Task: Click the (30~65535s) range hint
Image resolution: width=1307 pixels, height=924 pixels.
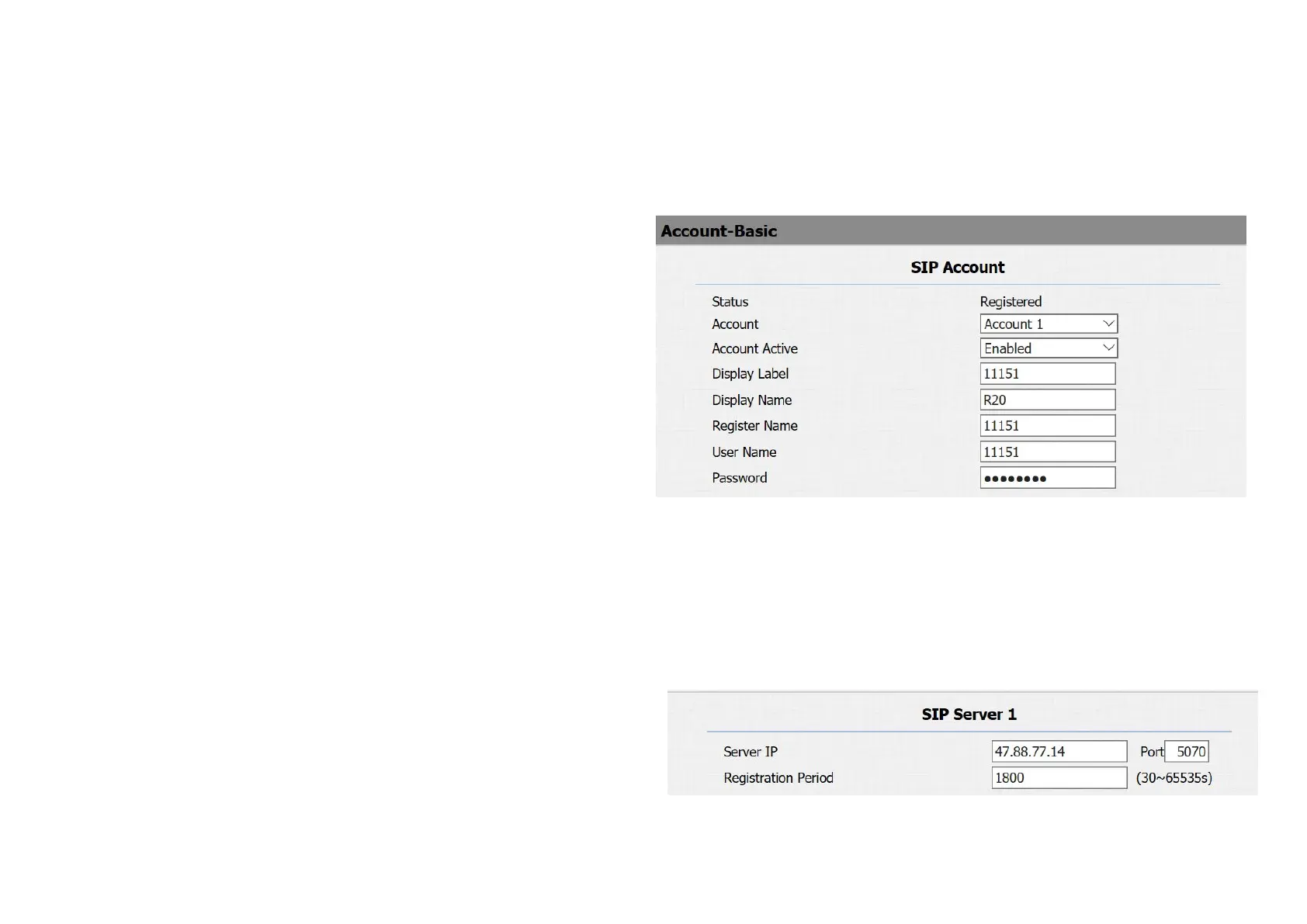Action: 1174,778
